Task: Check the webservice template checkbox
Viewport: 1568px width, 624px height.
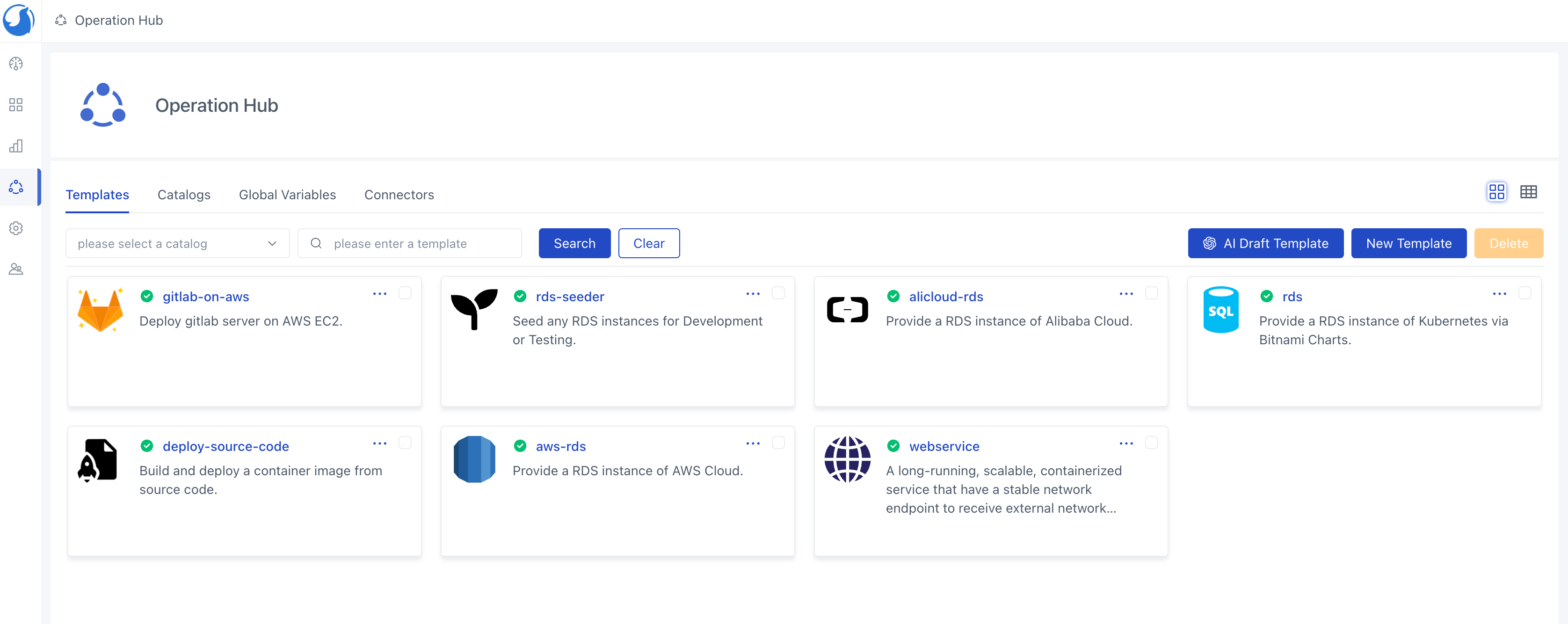Action: coord(1151,443)
